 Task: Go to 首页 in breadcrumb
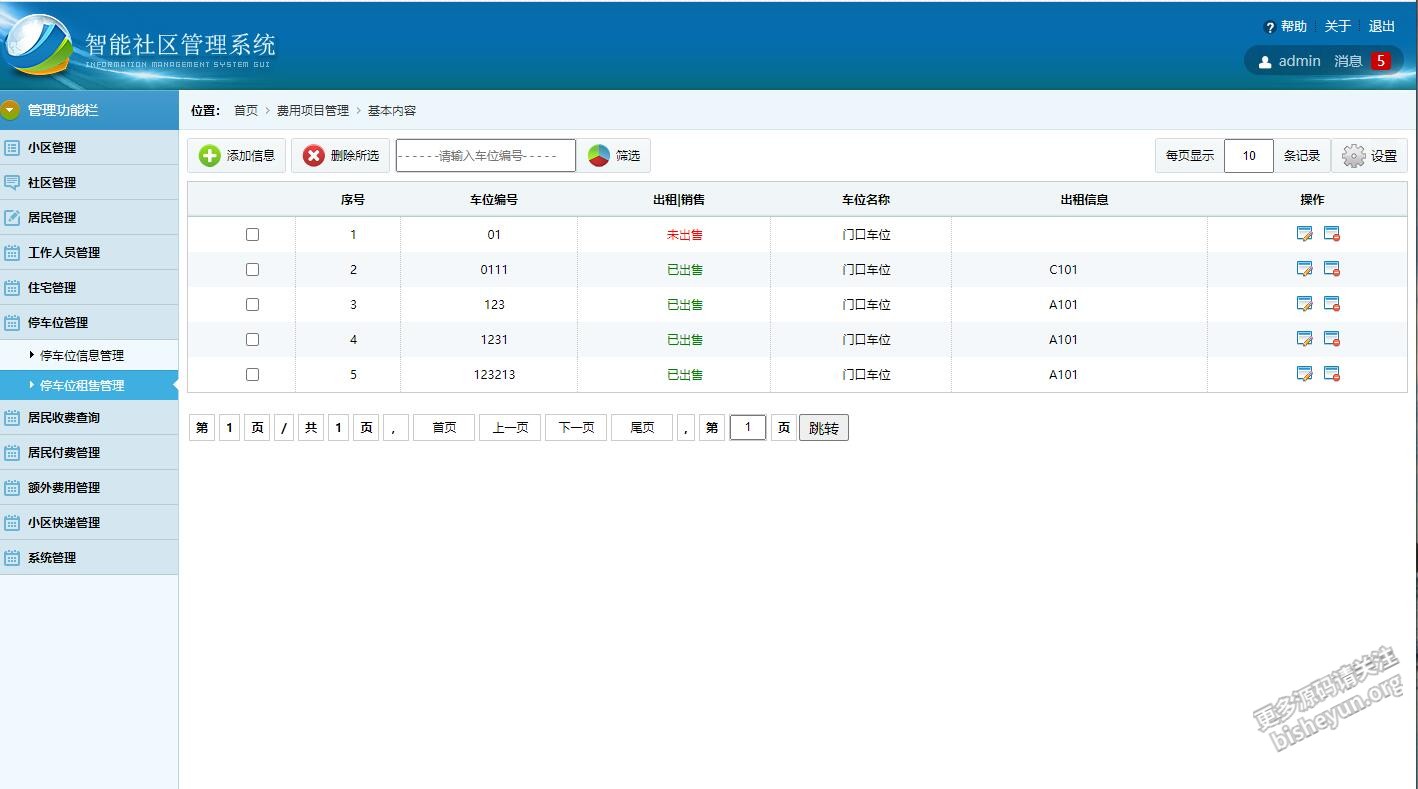point(246,111)
